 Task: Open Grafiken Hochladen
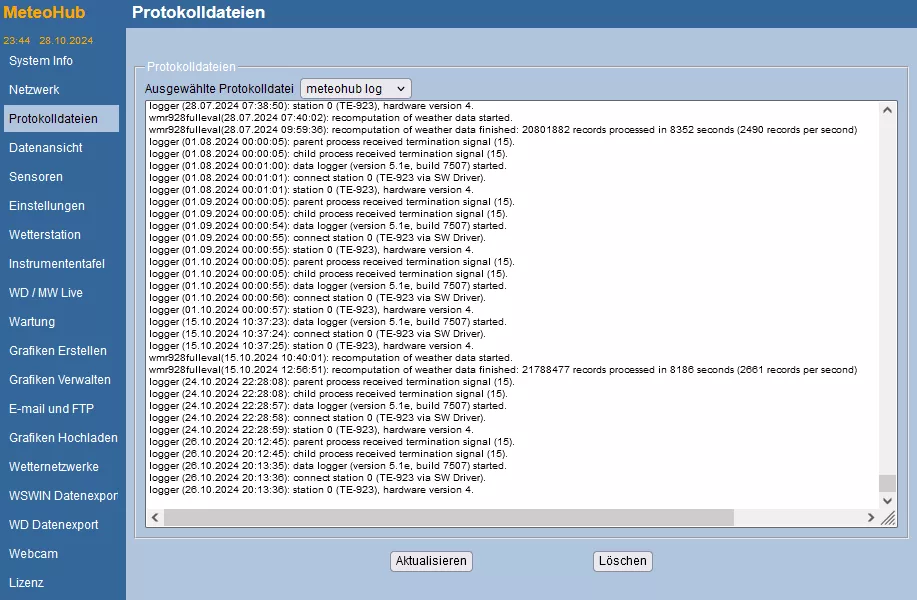pos(63,438)
